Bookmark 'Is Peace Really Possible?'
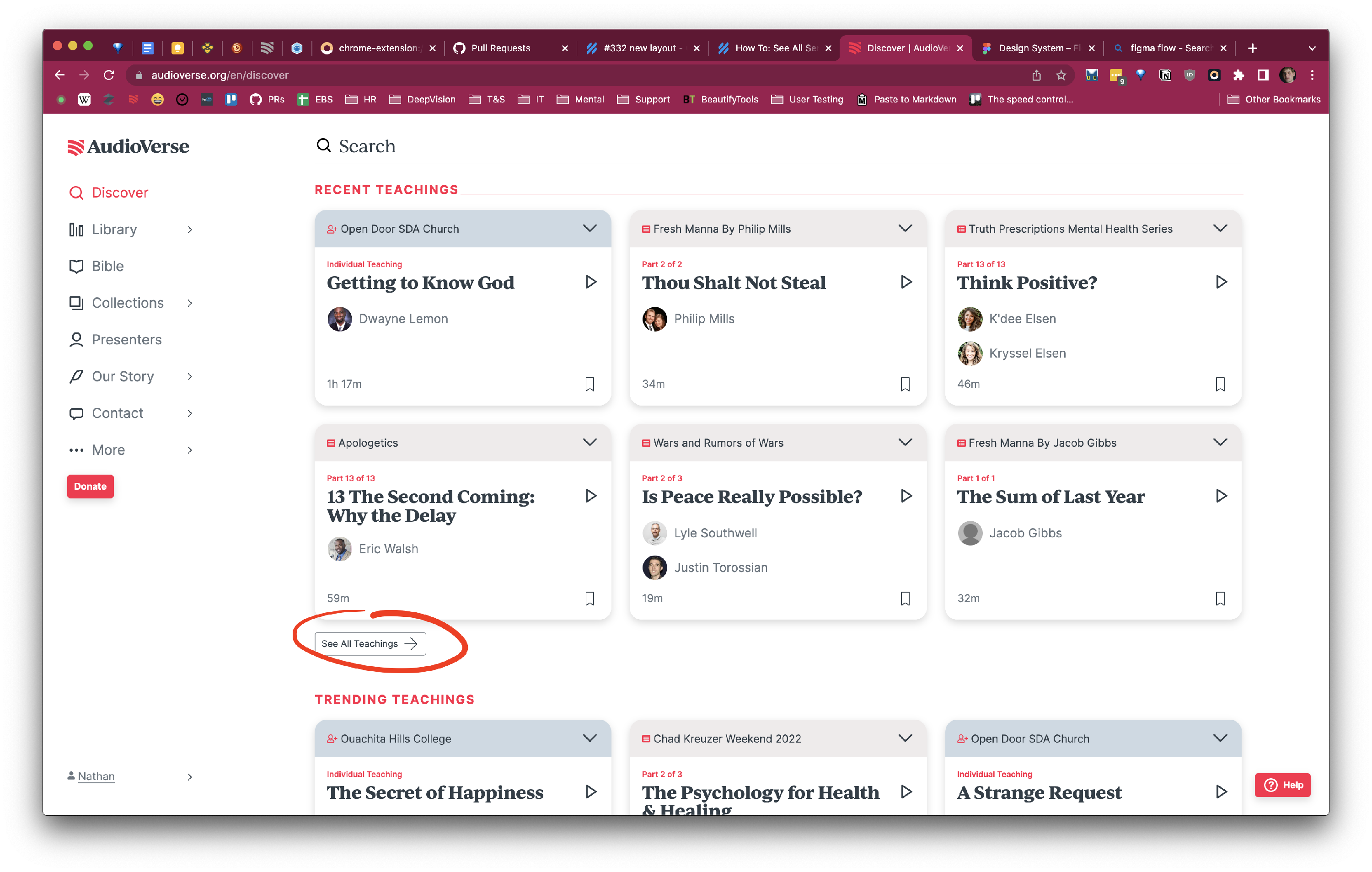 [906, 598]
